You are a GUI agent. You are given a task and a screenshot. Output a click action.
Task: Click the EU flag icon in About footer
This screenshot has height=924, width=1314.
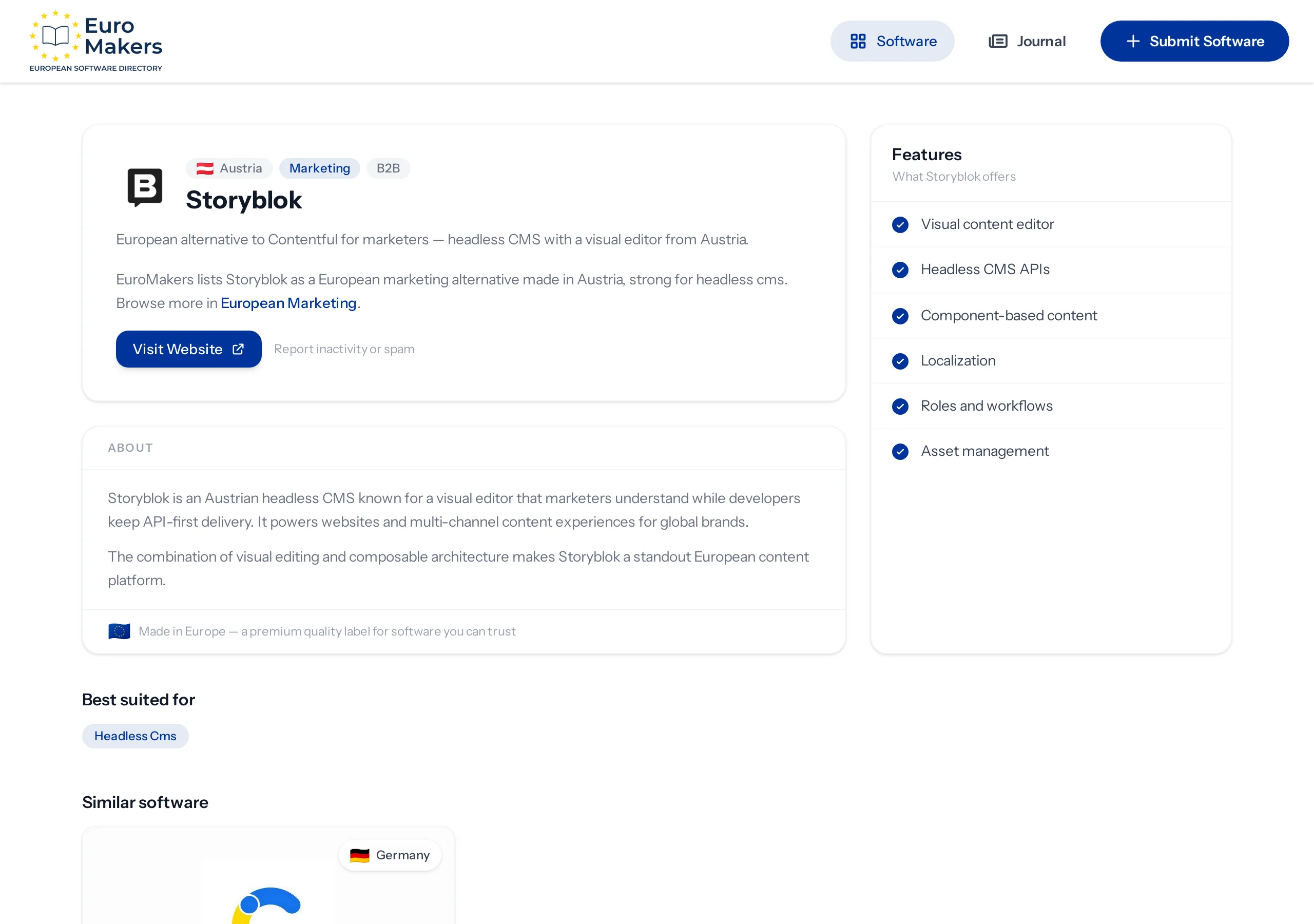point(119,631)
